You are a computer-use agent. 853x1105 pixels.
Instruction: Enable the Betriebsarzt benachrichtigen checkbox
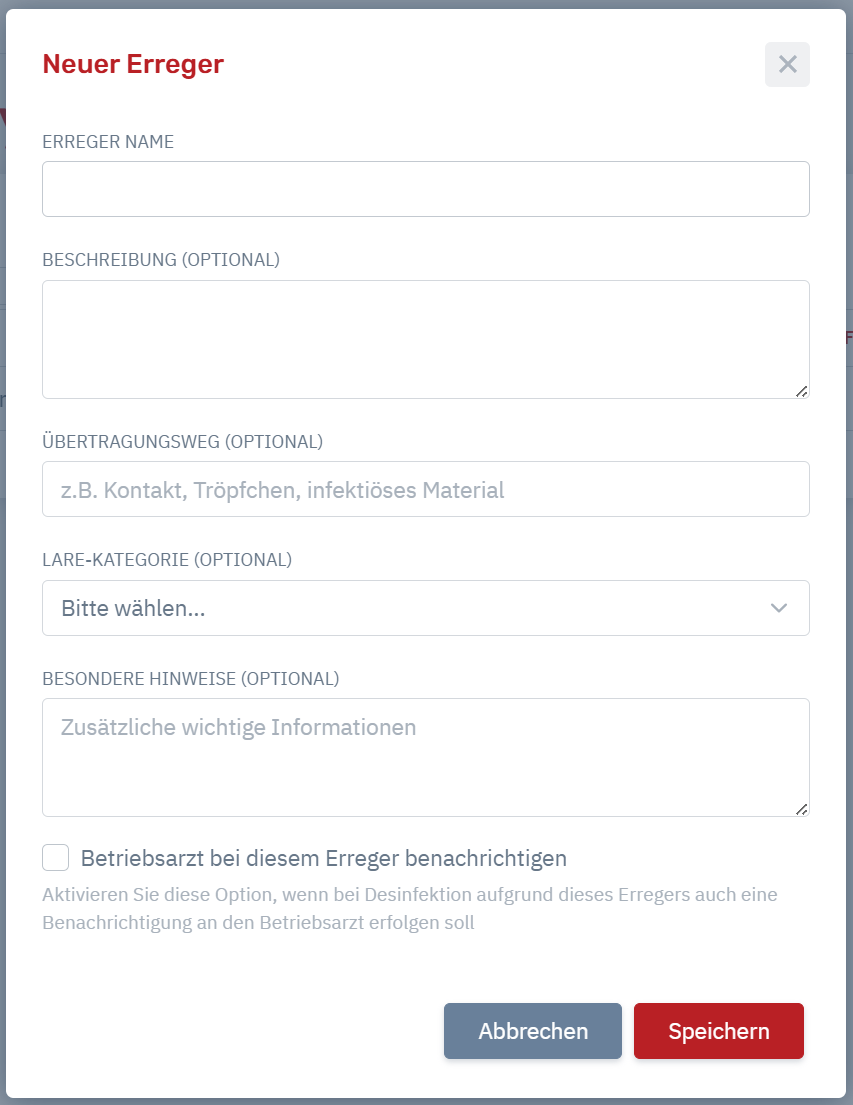56,858
